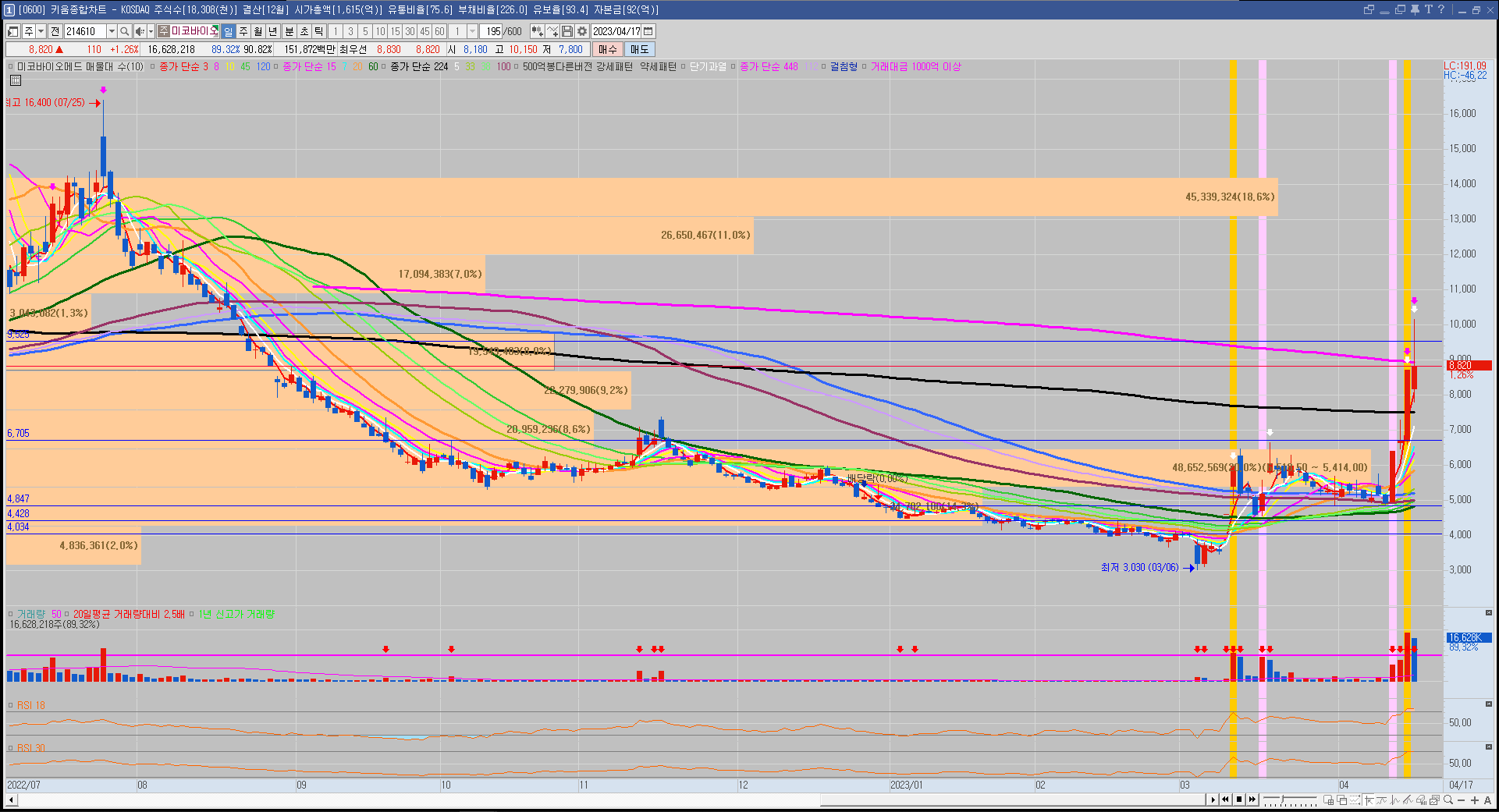
Task: Fast-forward the chart replay
Action: pos(1252,800)
